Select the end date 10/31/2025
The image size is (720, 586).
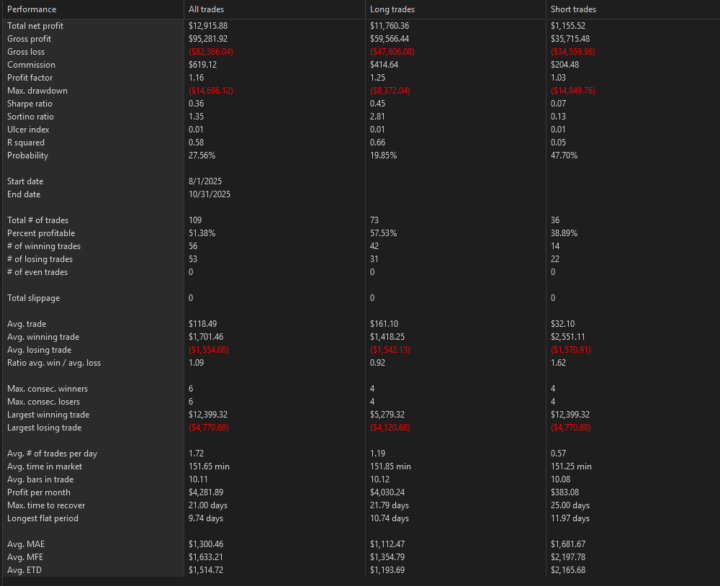[x=209, y=194]
